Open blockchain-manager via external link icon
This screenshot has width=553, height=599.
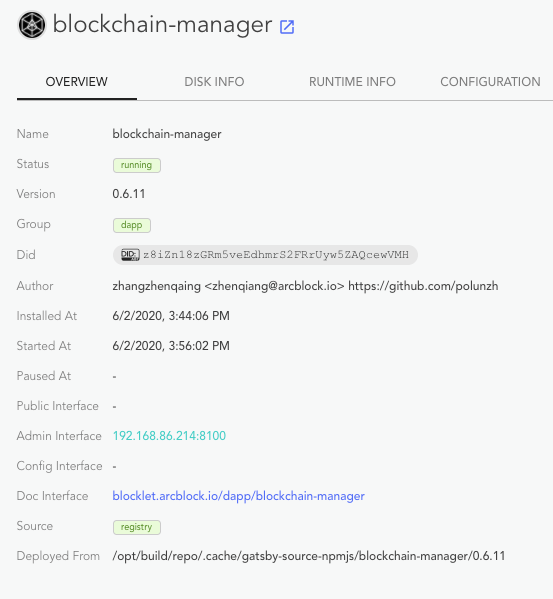pyautogui.click(x=287, y=27)
